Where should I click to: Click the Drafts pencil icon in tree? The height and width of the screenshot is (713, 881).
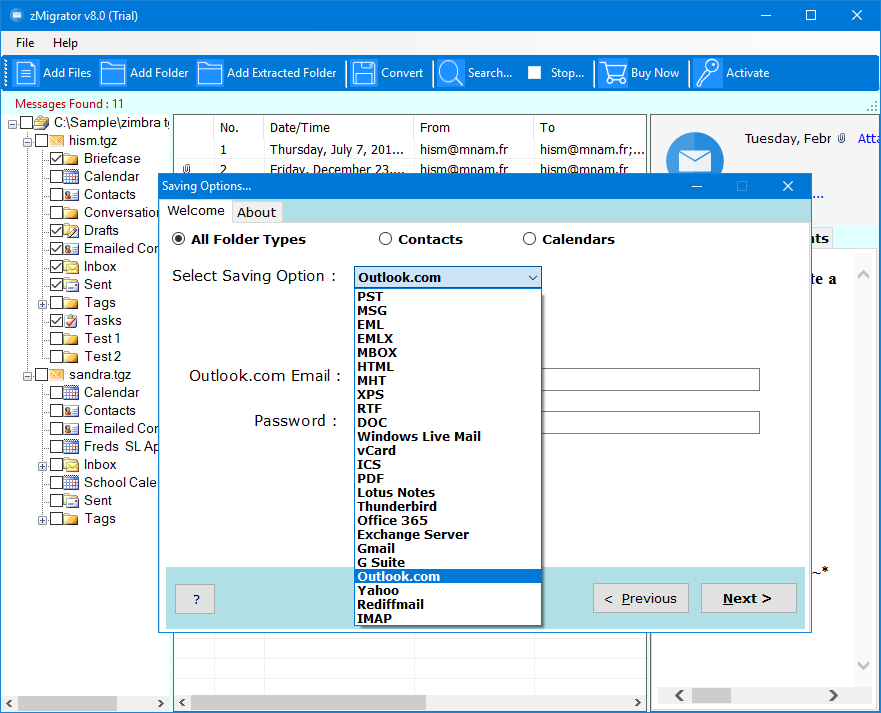coord(71,230)
